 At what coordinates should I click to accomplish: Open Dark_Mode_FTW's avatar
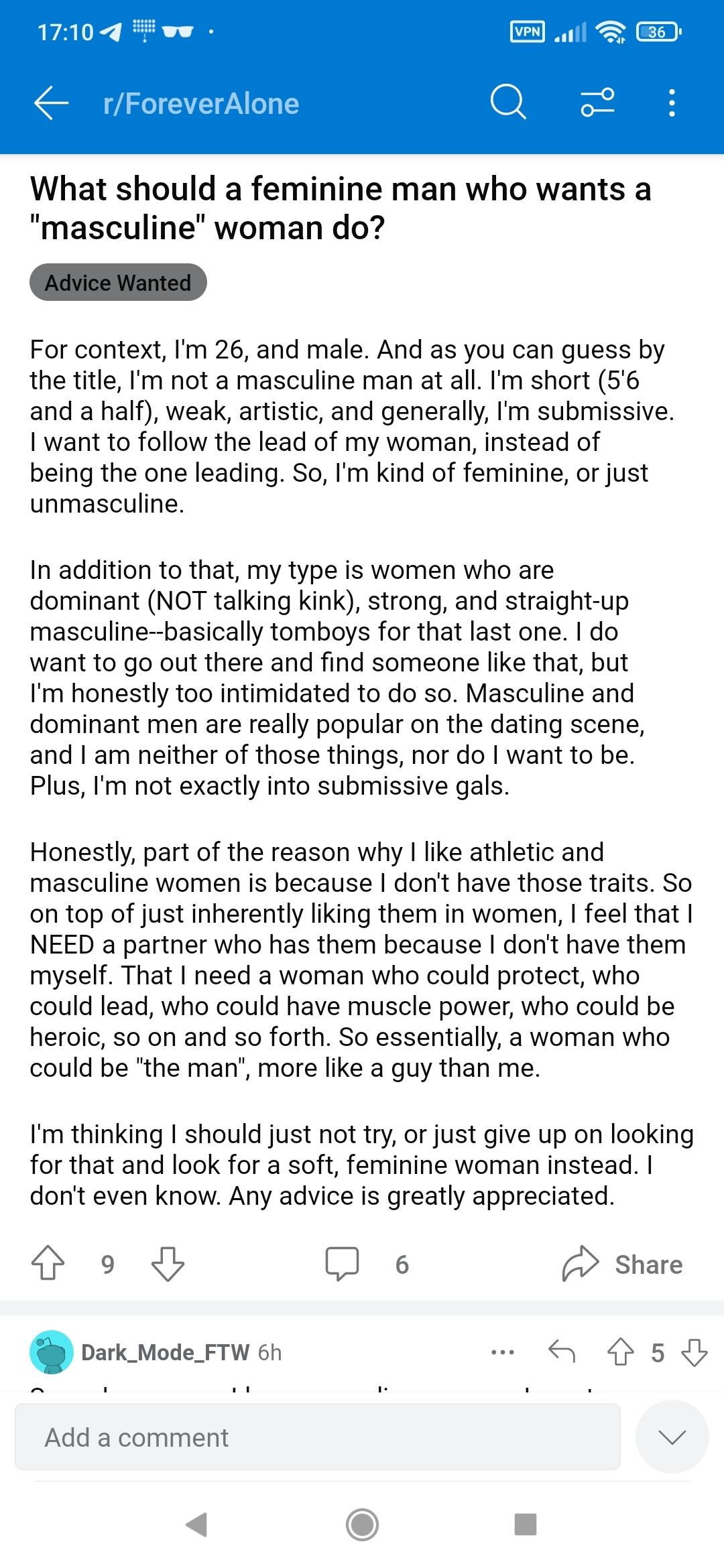[x=52, y=1352]
